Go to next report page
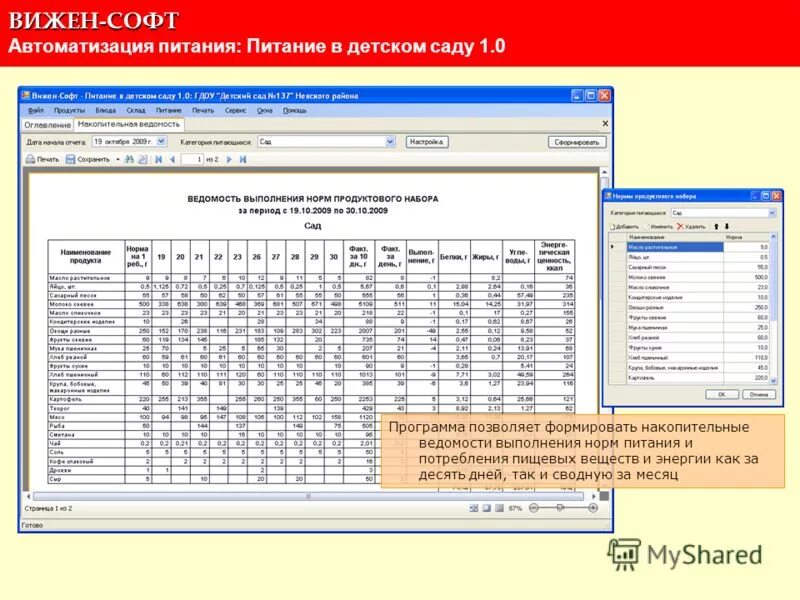The height and width of the screenshot is (600, 800). pos(229,160)
